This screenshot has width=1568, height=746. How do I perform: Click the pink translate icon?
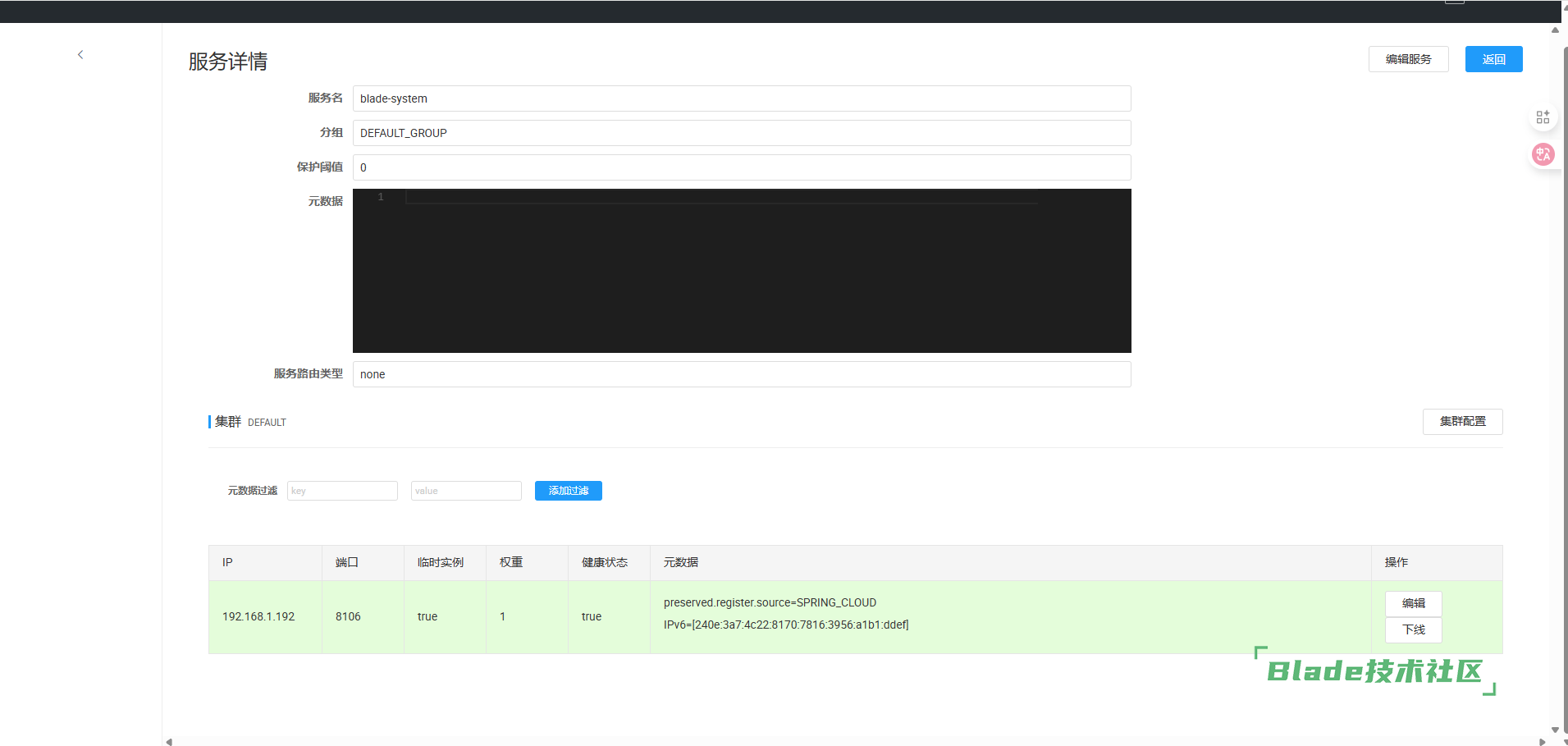1543,154
